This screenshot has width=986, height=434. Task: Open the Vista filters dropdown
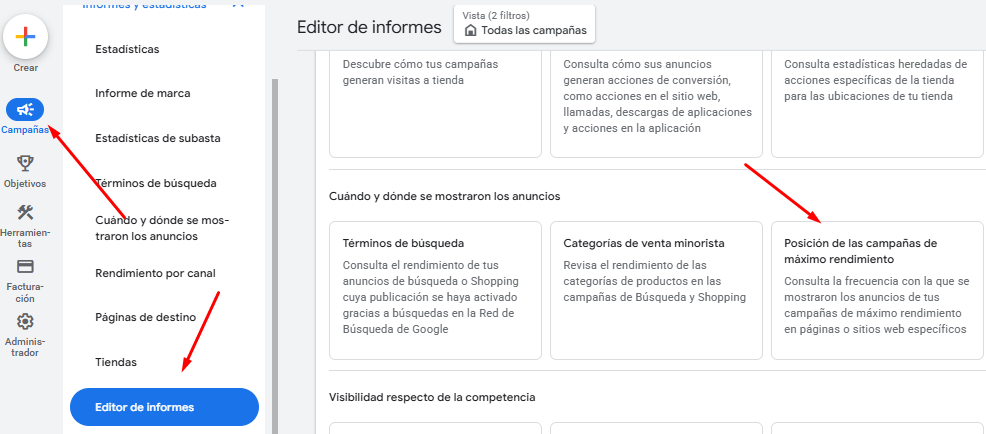[524, 24]
